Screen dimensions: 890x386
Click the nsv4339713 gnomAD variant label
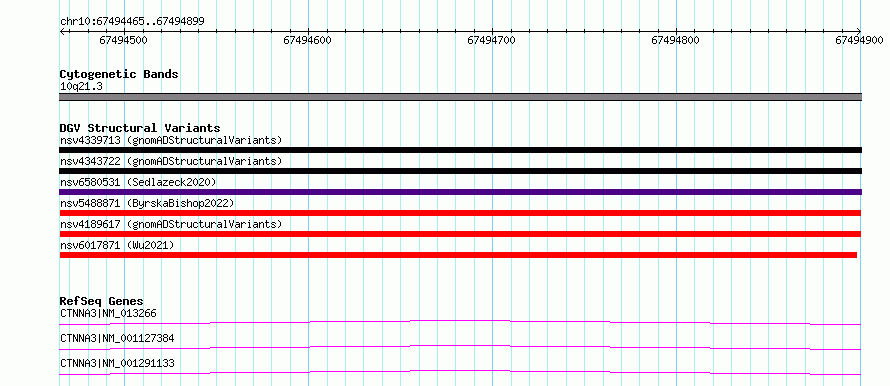(171, 140)
